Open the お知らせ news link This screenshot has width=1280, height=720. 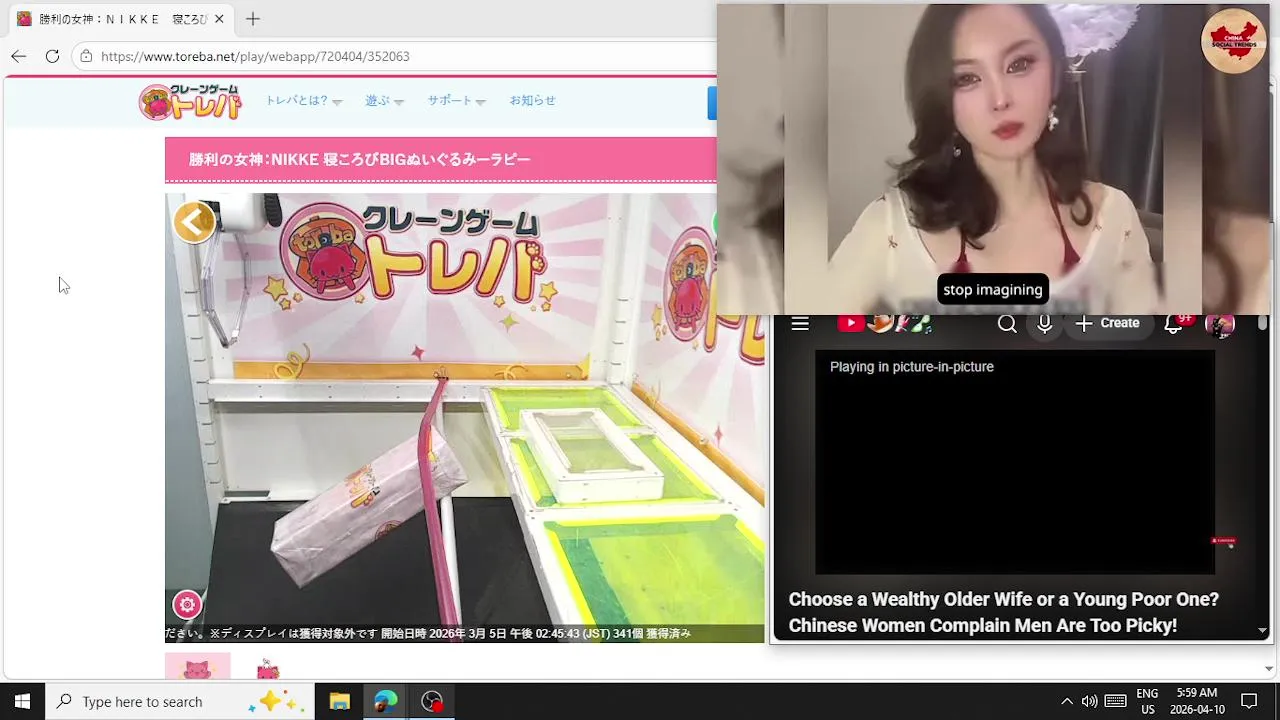coord(532,100)
